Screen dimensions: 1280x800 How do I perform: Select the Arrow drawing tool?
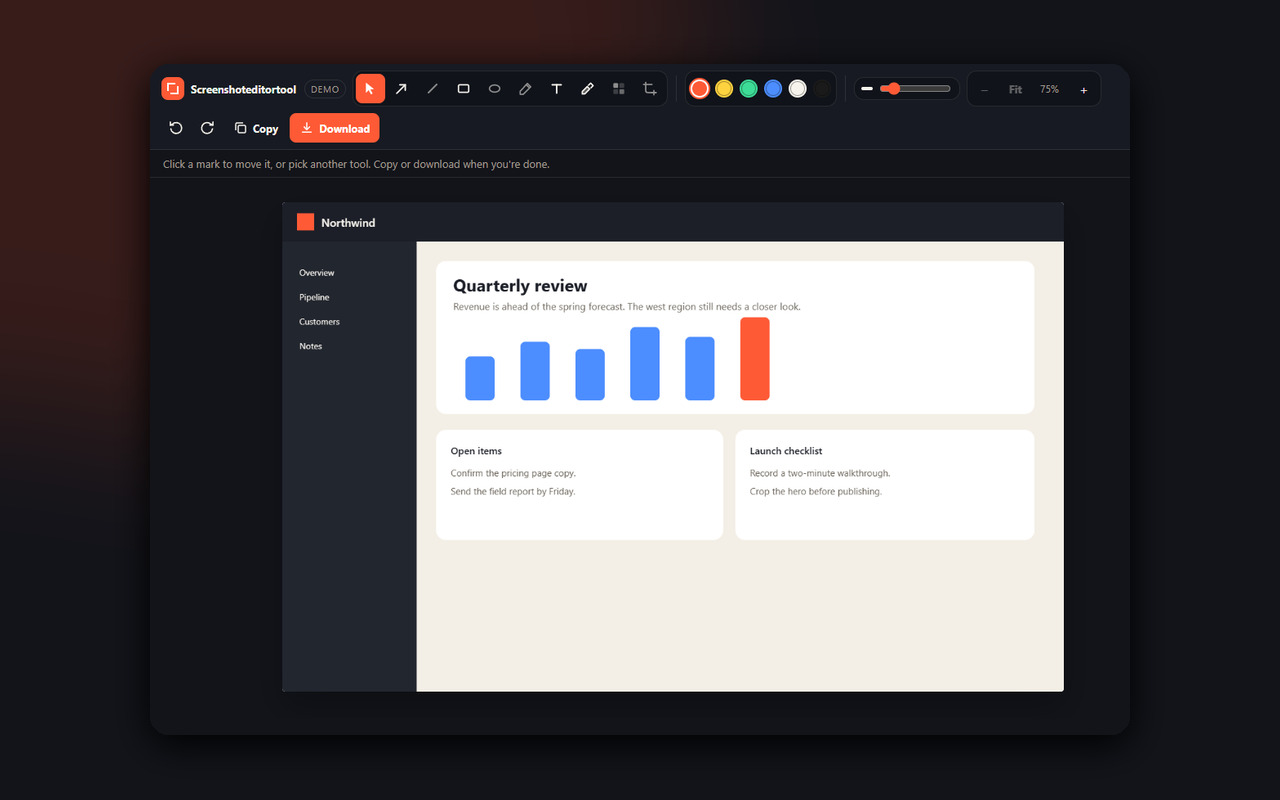click(x=401, y=89)
